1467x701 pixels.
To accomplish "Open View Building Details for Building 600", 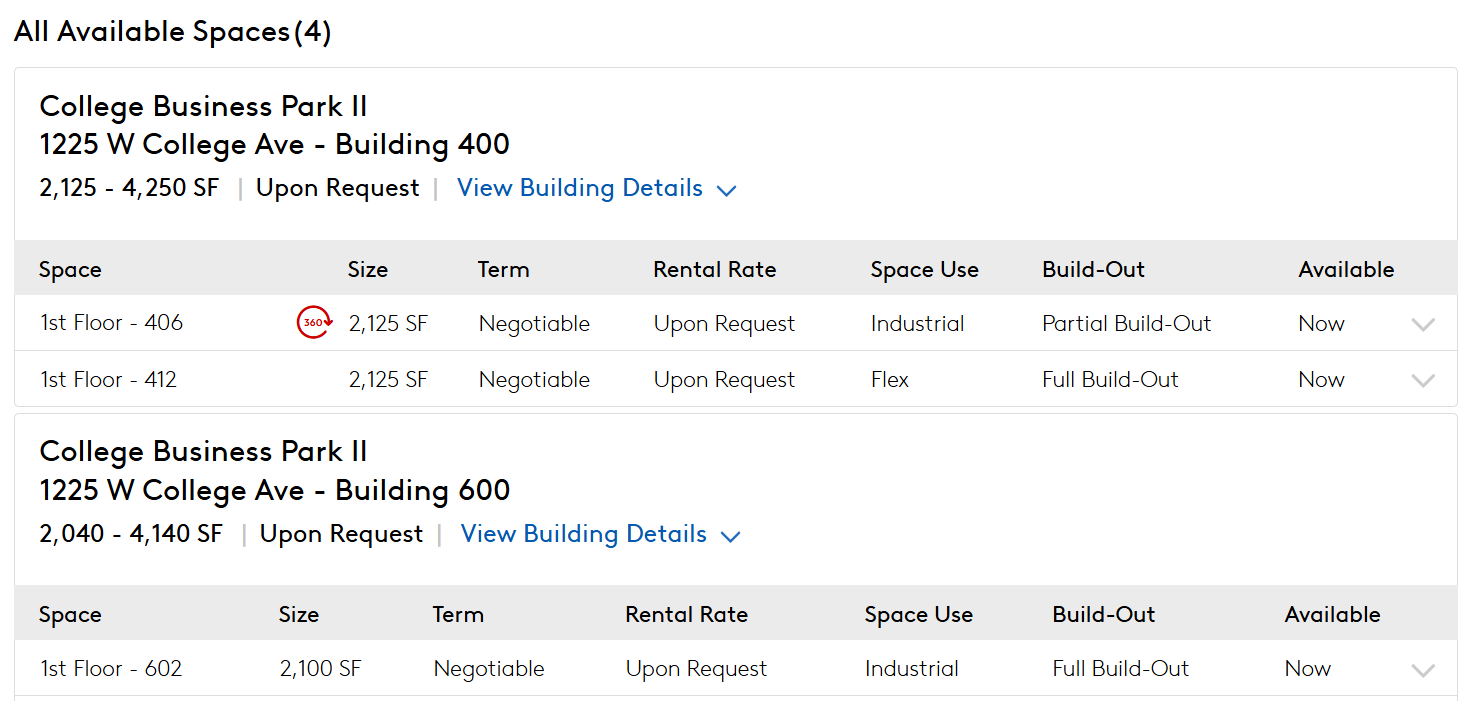I will pyautogui.click(x=584, y=534).
